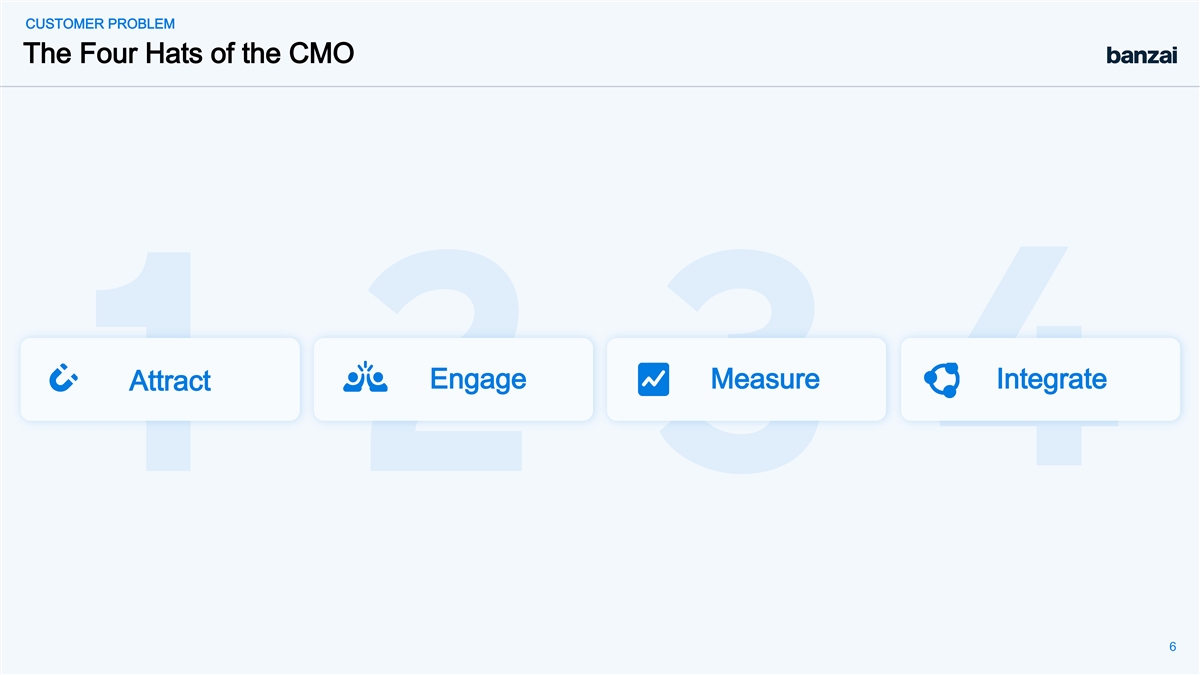Image resolution: width=1200 pixels, height=675 pixels.
Task: Select the Integrate label text
Action: coord(1051,379)
